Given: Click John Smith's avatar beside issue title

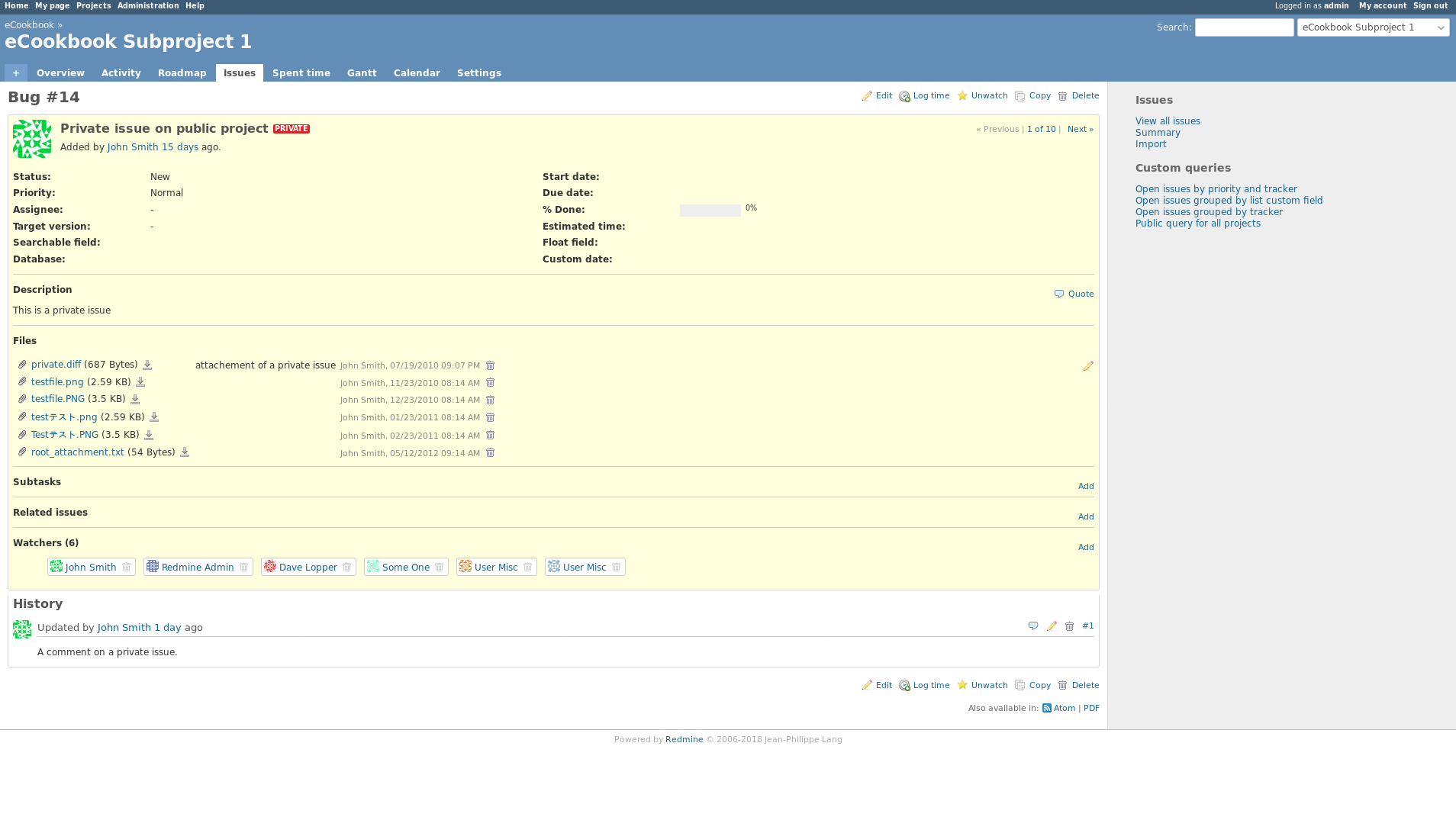Looking at the screenshot, I should coord(32,139).
